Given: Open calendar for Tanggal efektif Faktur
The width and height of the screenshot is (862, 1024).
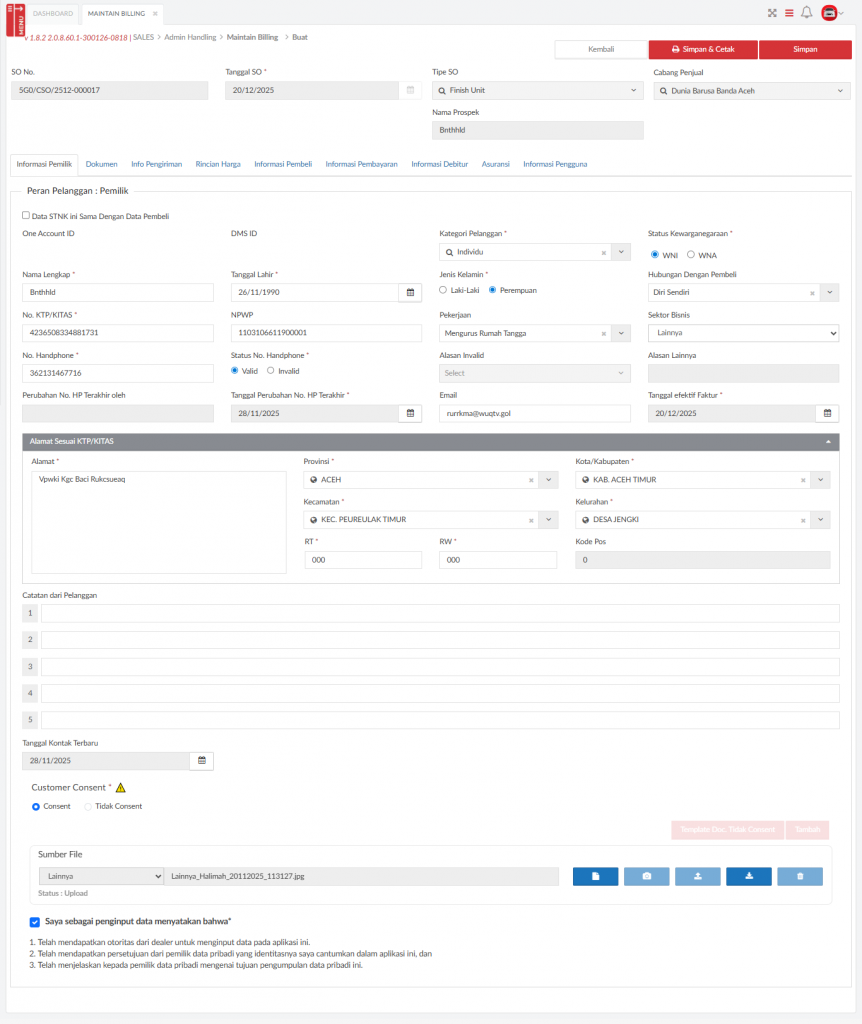Looking at the screenshot, I should (827, 413).
